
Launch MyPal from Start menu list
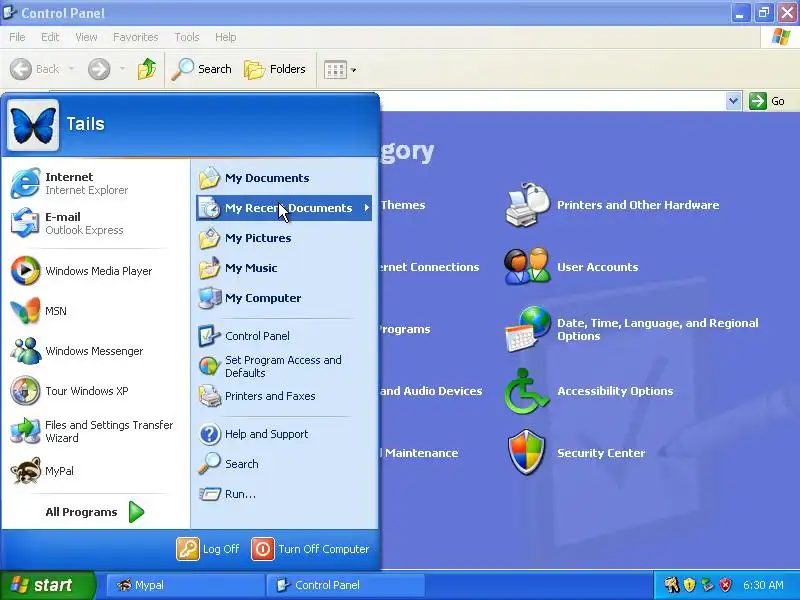tap(94, 471)
